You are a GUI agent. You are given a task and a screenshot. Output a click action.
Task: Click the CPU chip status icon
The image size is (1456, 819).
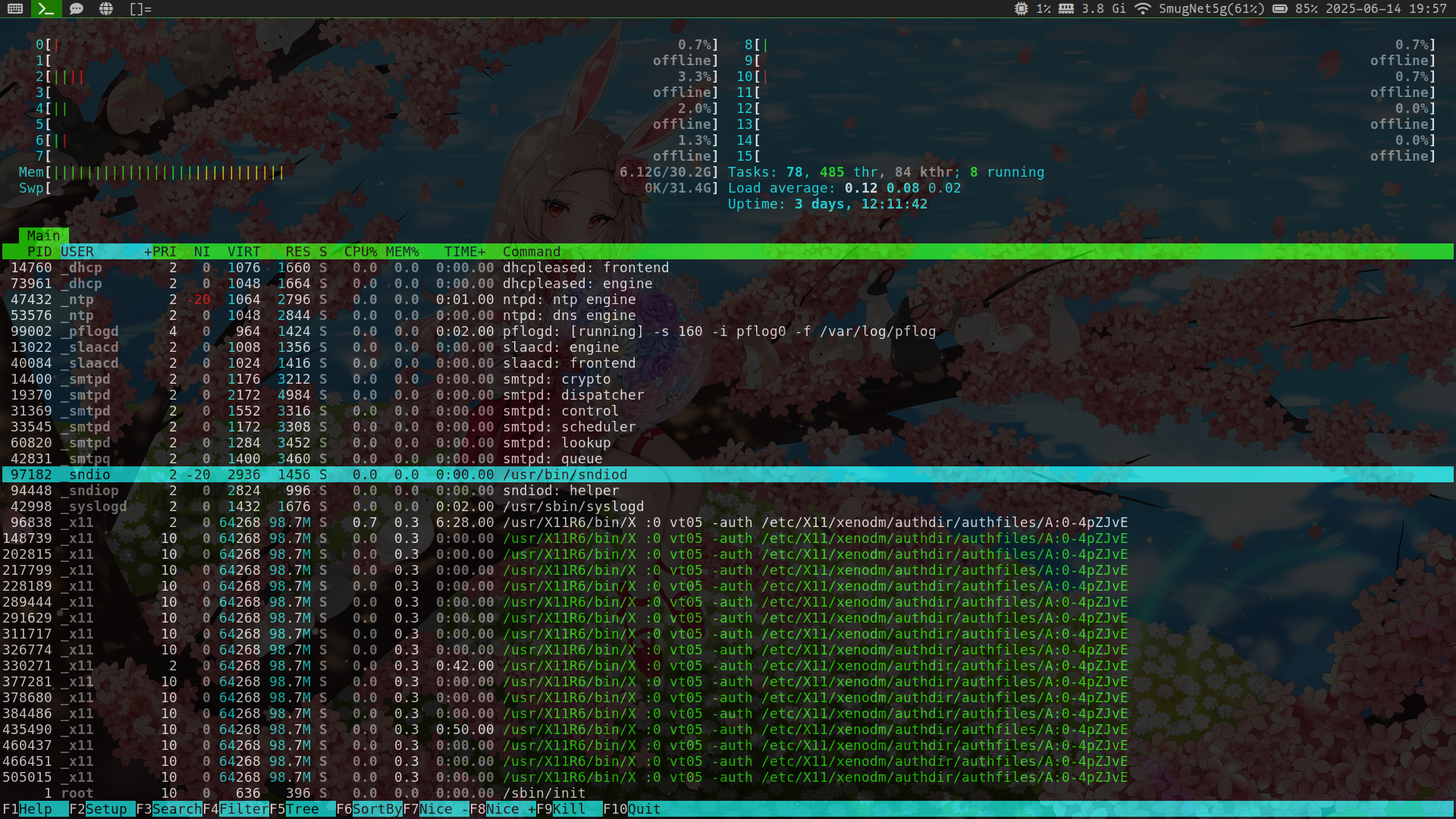[1021, 9]
